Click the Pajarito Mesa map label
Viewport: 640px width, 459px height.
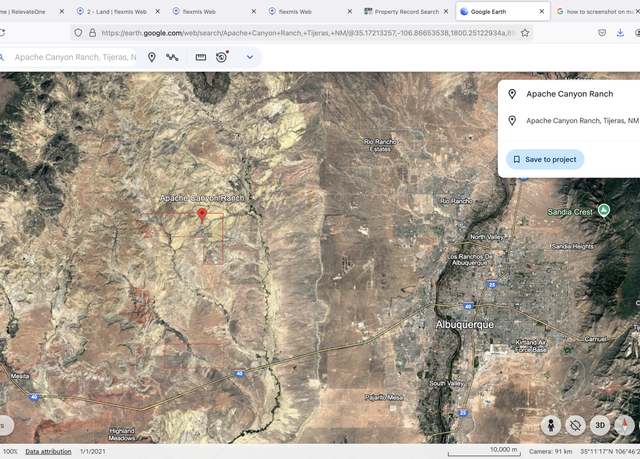click(x=384, y=397)
